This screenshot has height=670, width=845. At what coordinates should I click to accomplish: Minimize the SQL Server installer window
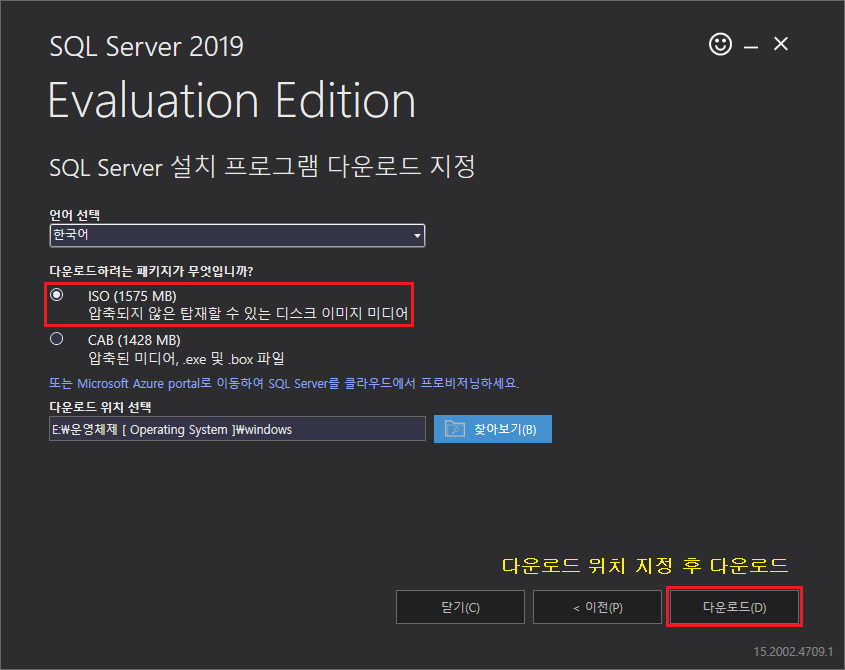[751, 47]
